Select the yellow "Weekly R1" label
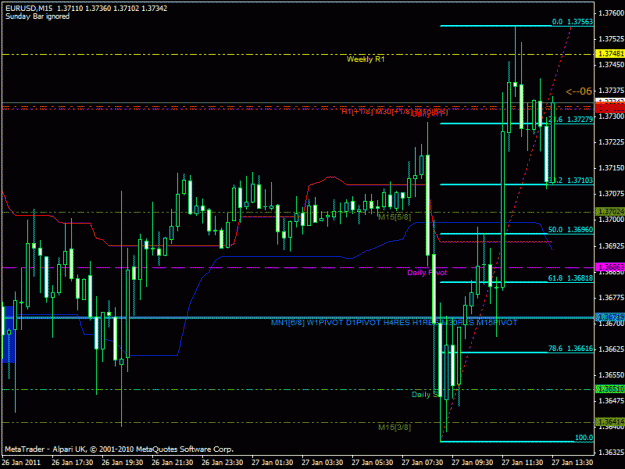625x469 pixels. click(x=366, y=59)
